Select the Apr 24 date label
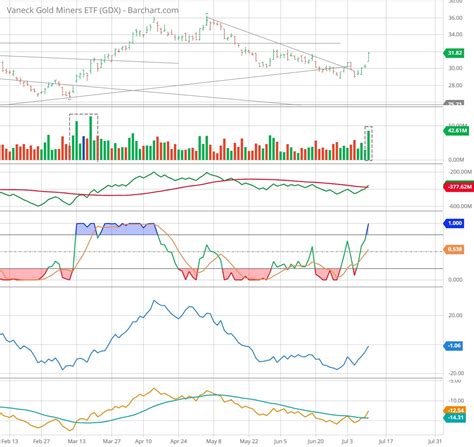The width and height of the screenshot is (474, 447). 179,441
